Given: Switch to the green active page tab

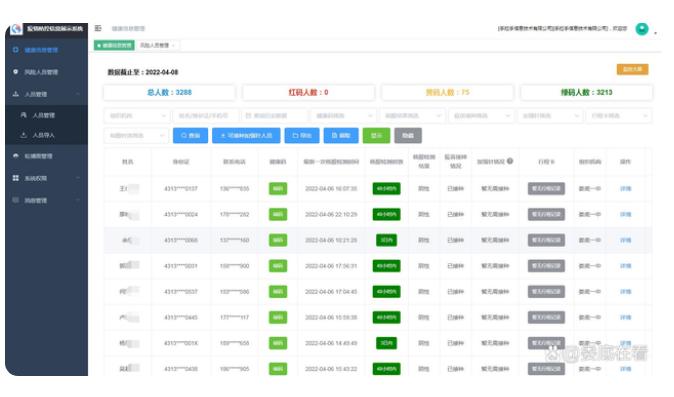Looking at the screenshot, I should pos(114,45).
